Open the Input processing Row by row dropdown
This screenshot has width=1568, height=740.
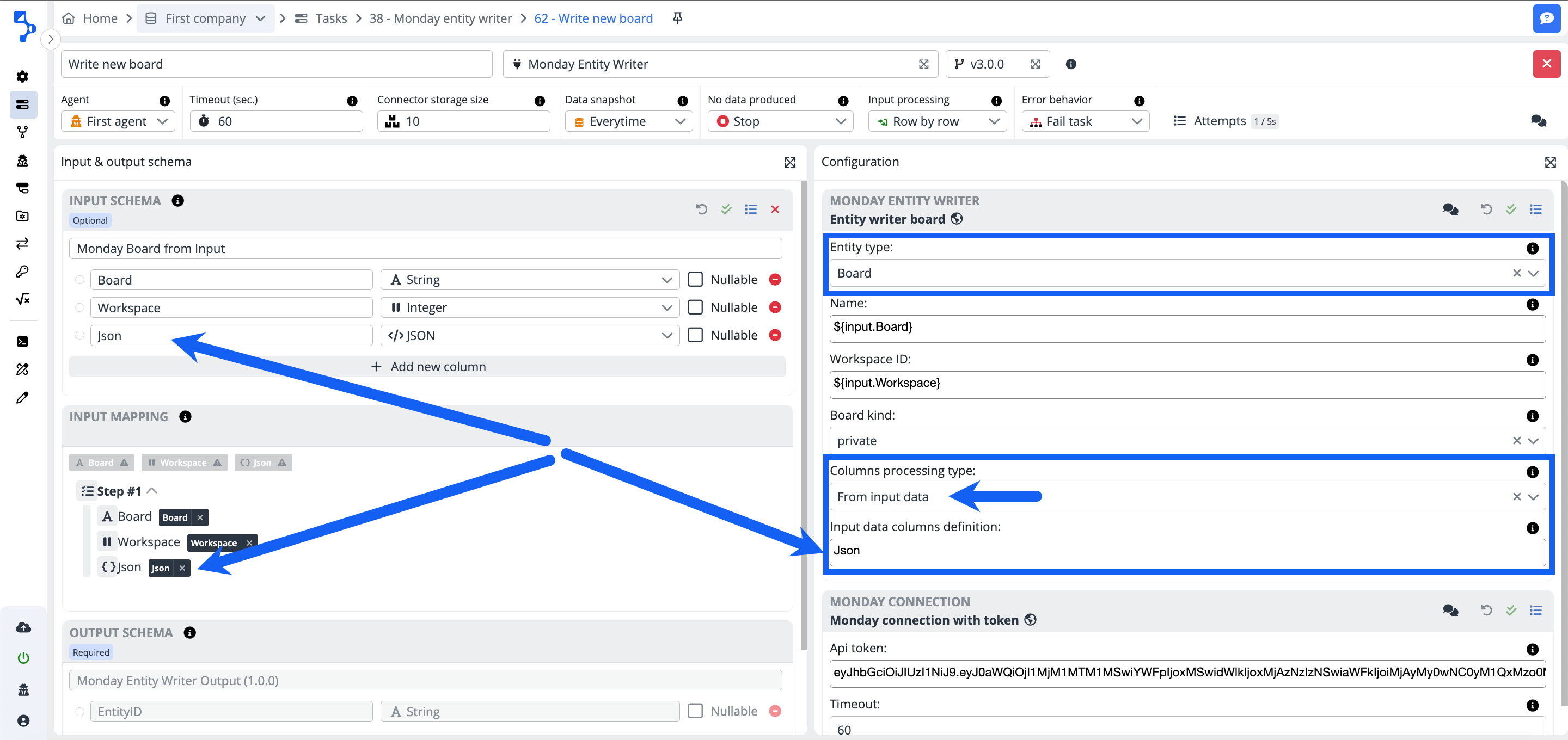point(937,121)
